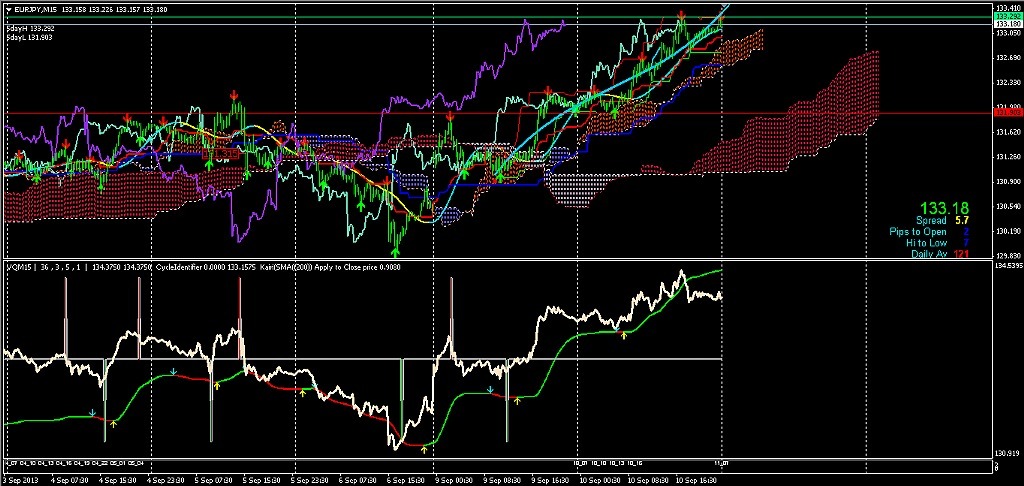Select the $dayL 131.903 label
Viewport: 1024px width, 486px height.
coord(29,37)
